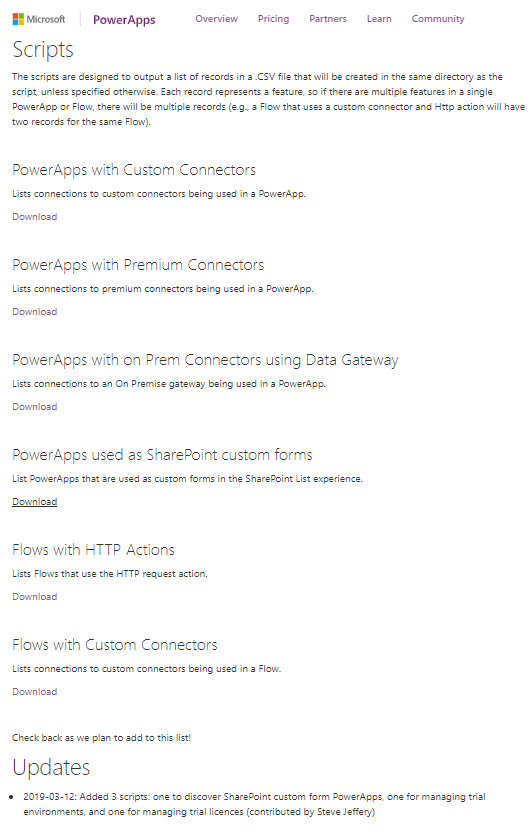
Task: Click the Microsoft logo icon
Action: coord(18,19)
